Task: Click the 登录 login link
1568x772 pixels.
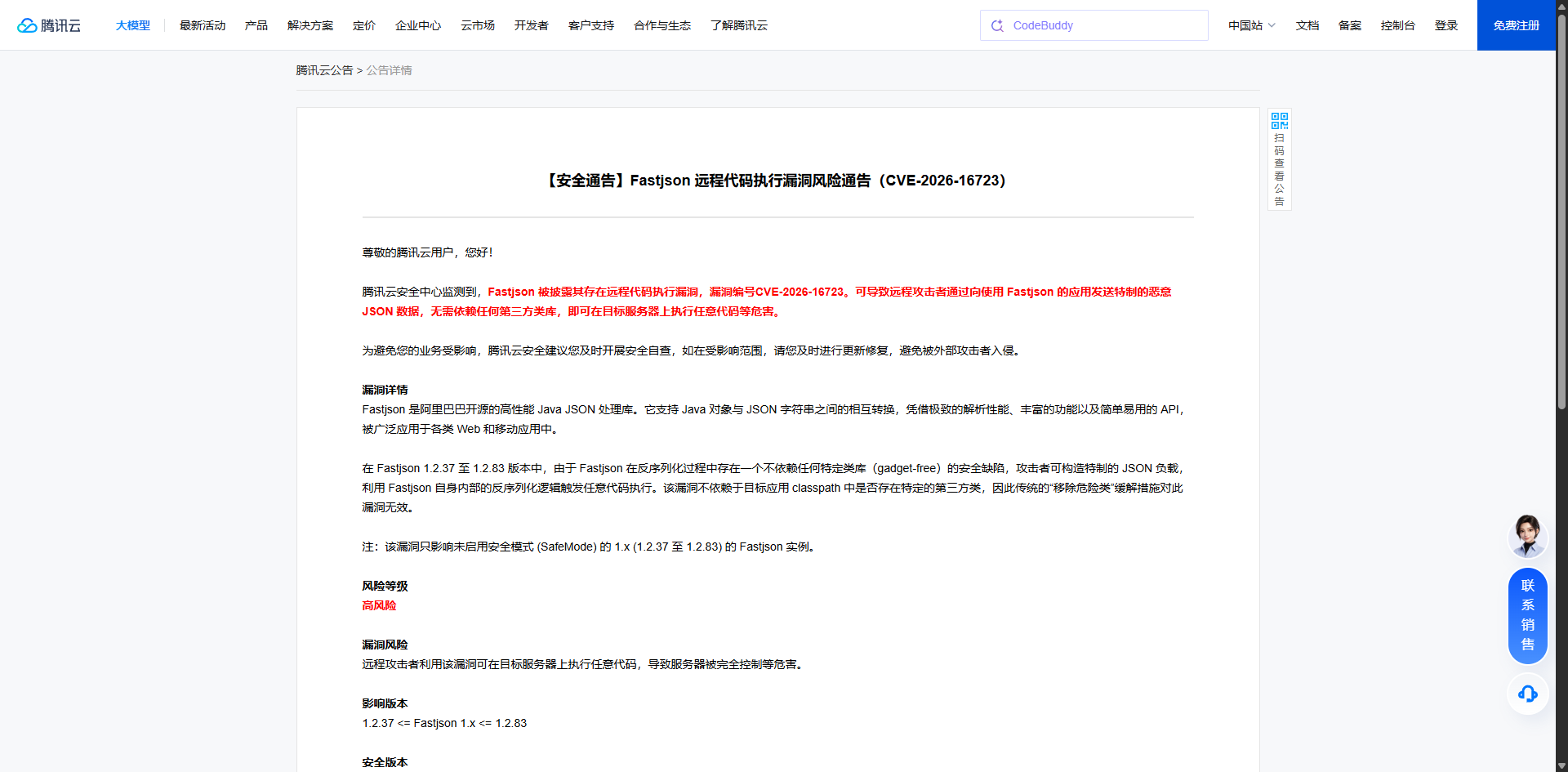Action: click(x=1446, y=25)
